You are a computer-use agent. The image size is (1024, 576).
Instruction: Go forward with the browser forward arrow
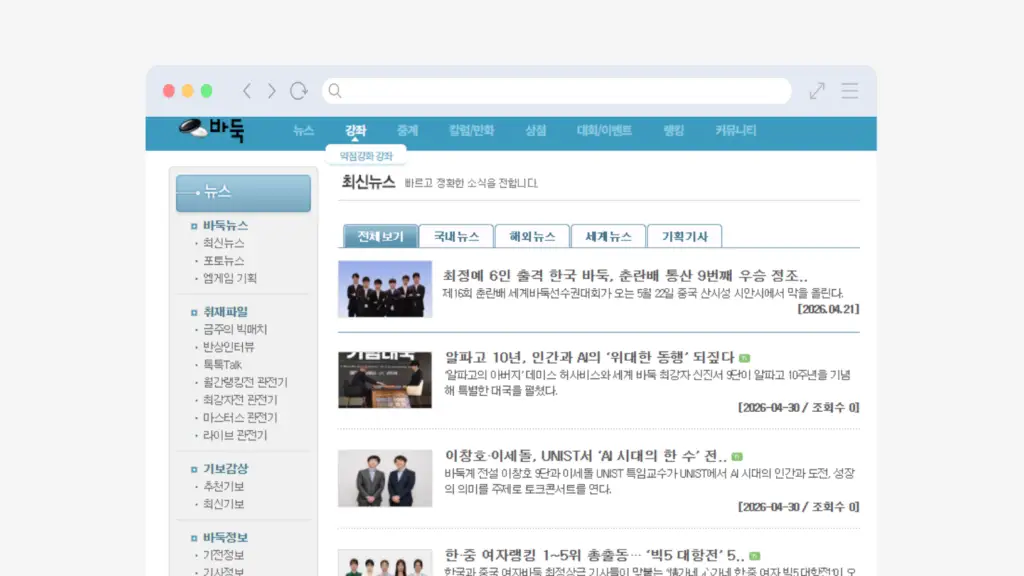tap(272, 91)
